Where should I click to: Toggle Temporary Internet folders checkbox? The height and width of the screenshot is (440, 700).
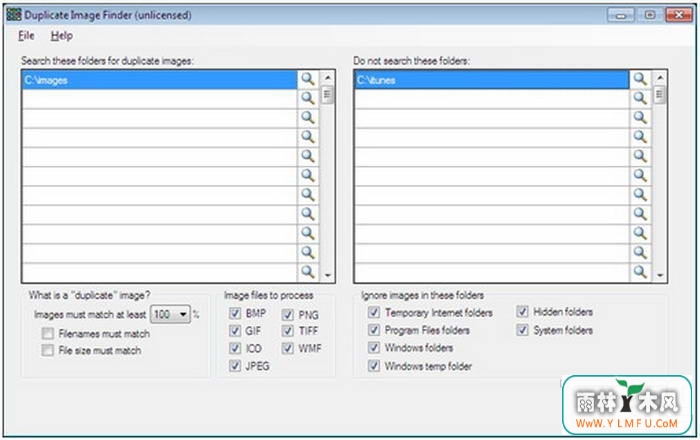(374, 312)
